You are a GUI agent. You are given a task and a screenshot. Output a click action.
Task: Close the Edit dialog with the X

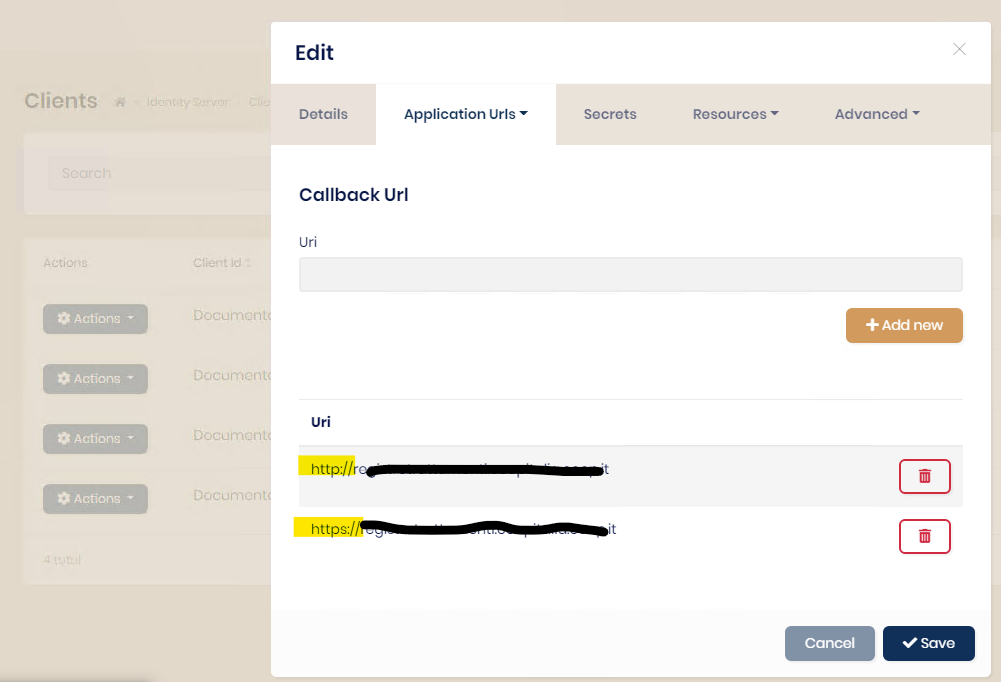click(959, 49)
